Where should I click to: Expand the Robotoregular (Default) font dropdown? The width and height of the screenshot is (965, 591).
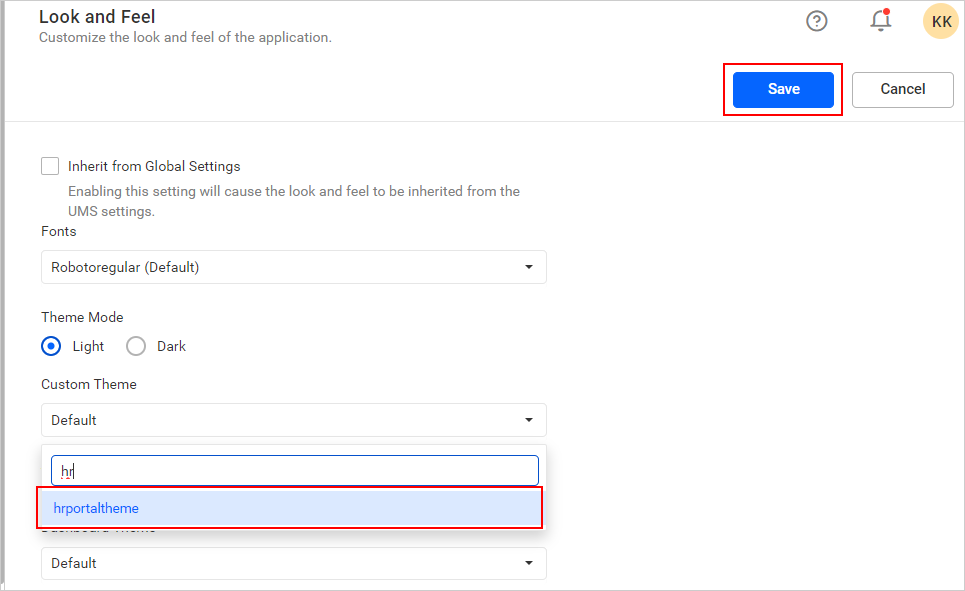coord(293,267)
